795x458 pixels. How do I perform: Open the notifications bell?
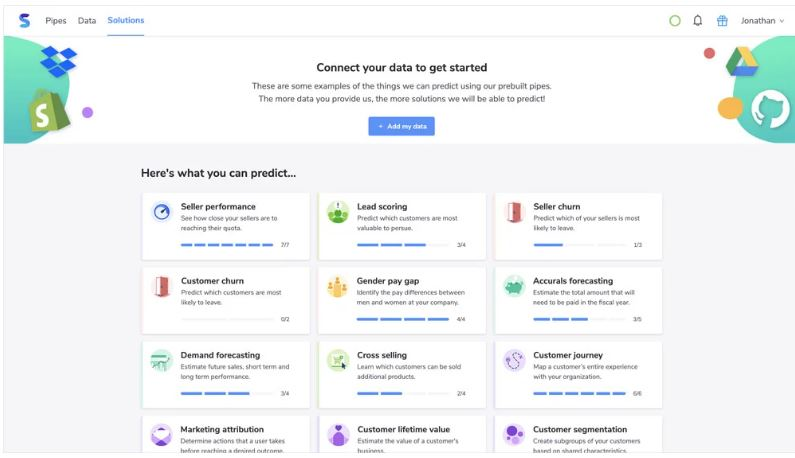698,21
